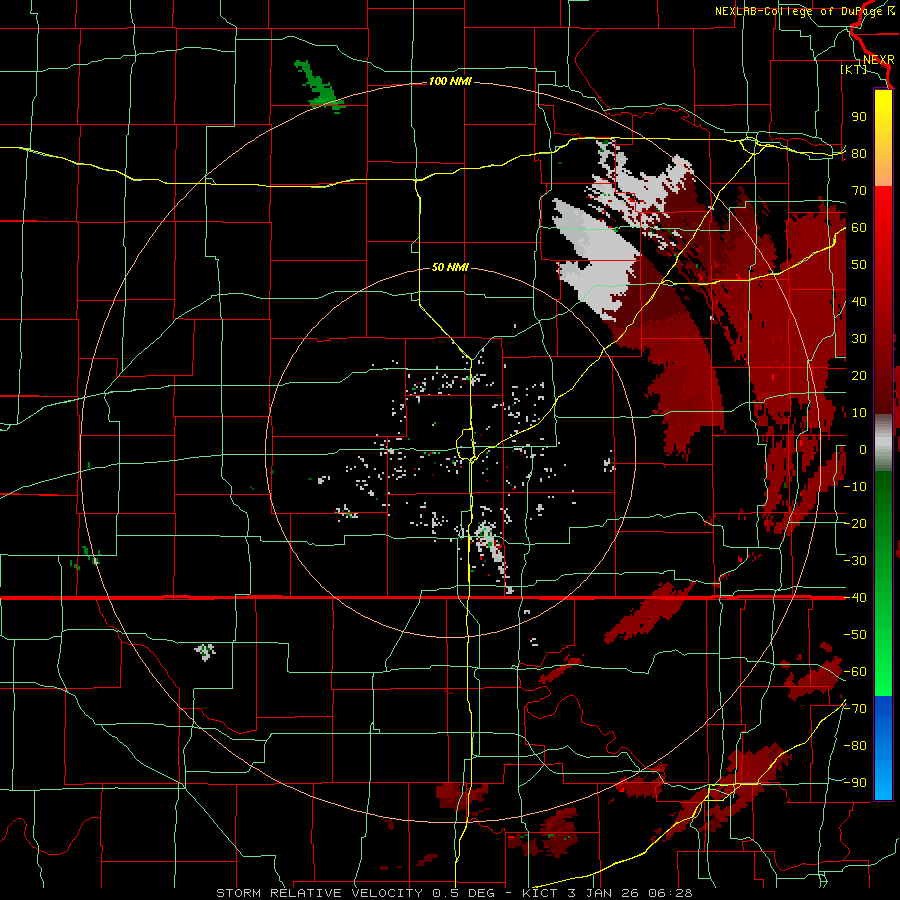Click the "0" value on the velocity scale

coord(863,449)
